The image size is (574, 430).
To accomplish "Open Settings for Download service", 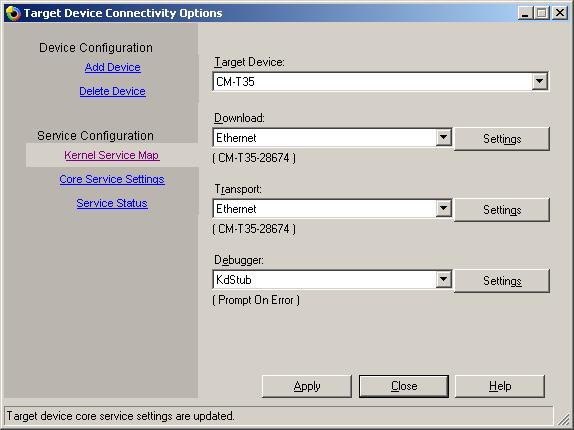I will point(502,139).
